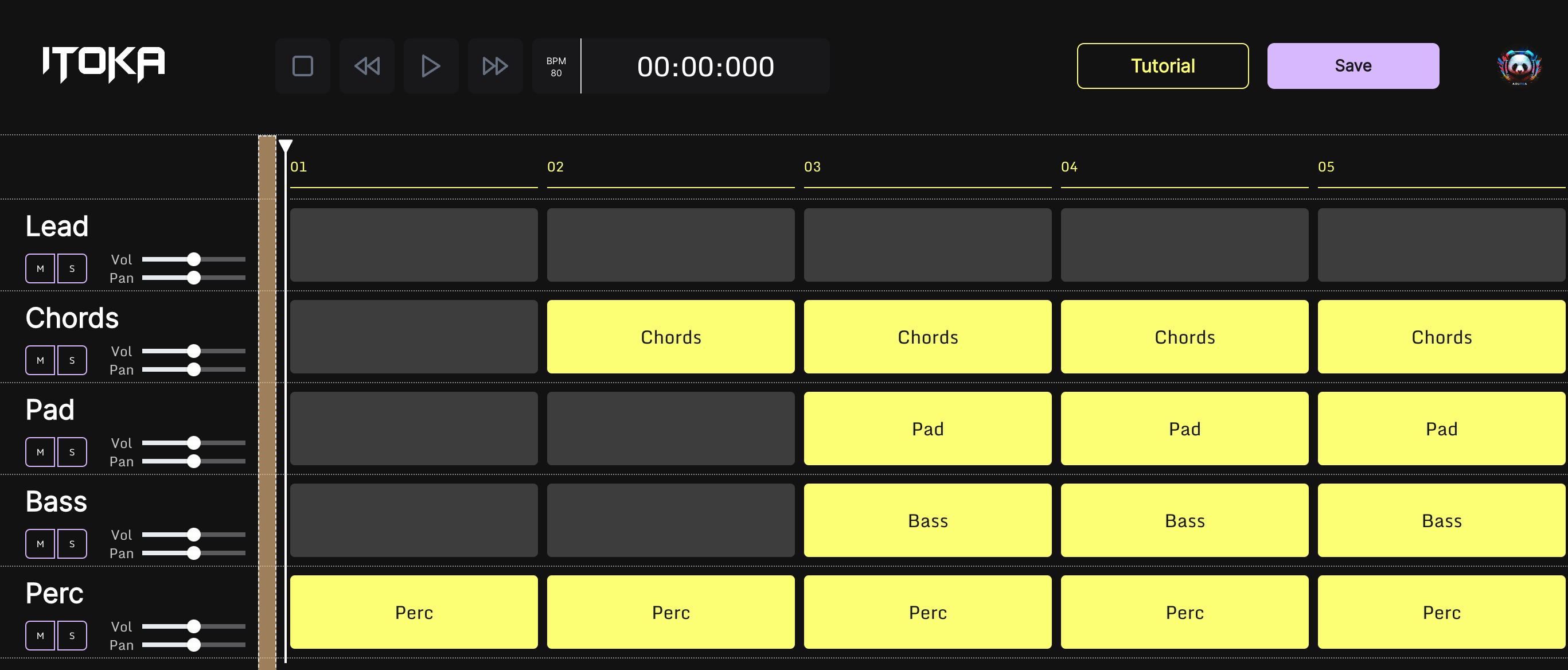This screenshot has width=1568, height=670.
Task: Mute the Pad track
Action: [40, 452]
